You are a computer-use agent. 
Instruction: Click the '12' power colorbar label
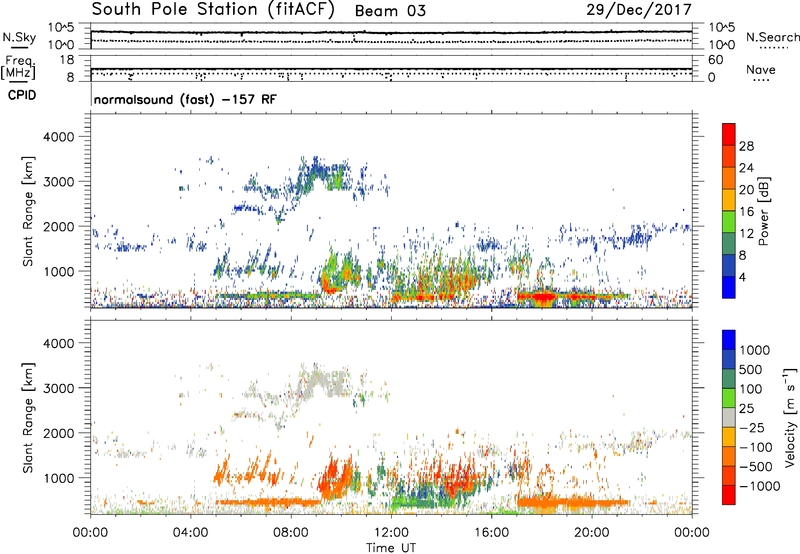(746, 234)
